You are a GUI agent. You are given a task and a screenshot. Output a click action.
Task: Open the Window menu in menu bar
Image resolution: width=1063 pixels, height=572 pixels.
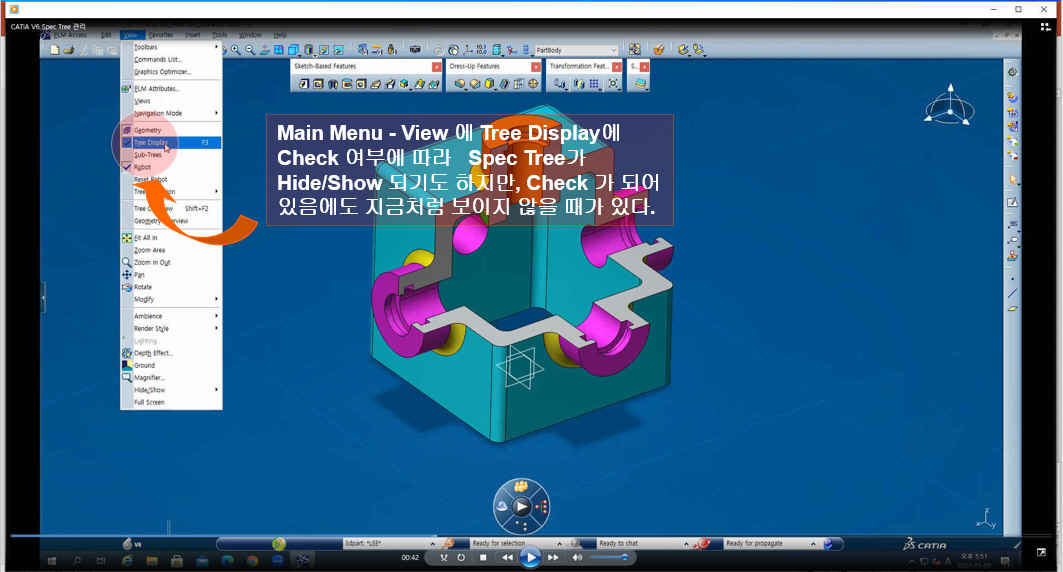click(x=250, y=35)
